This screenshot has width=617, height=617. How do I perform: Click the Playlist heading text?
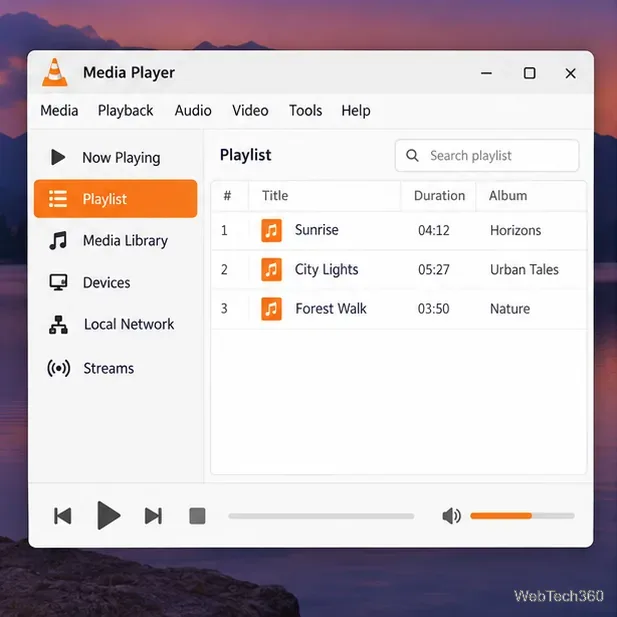pos(246,155)
